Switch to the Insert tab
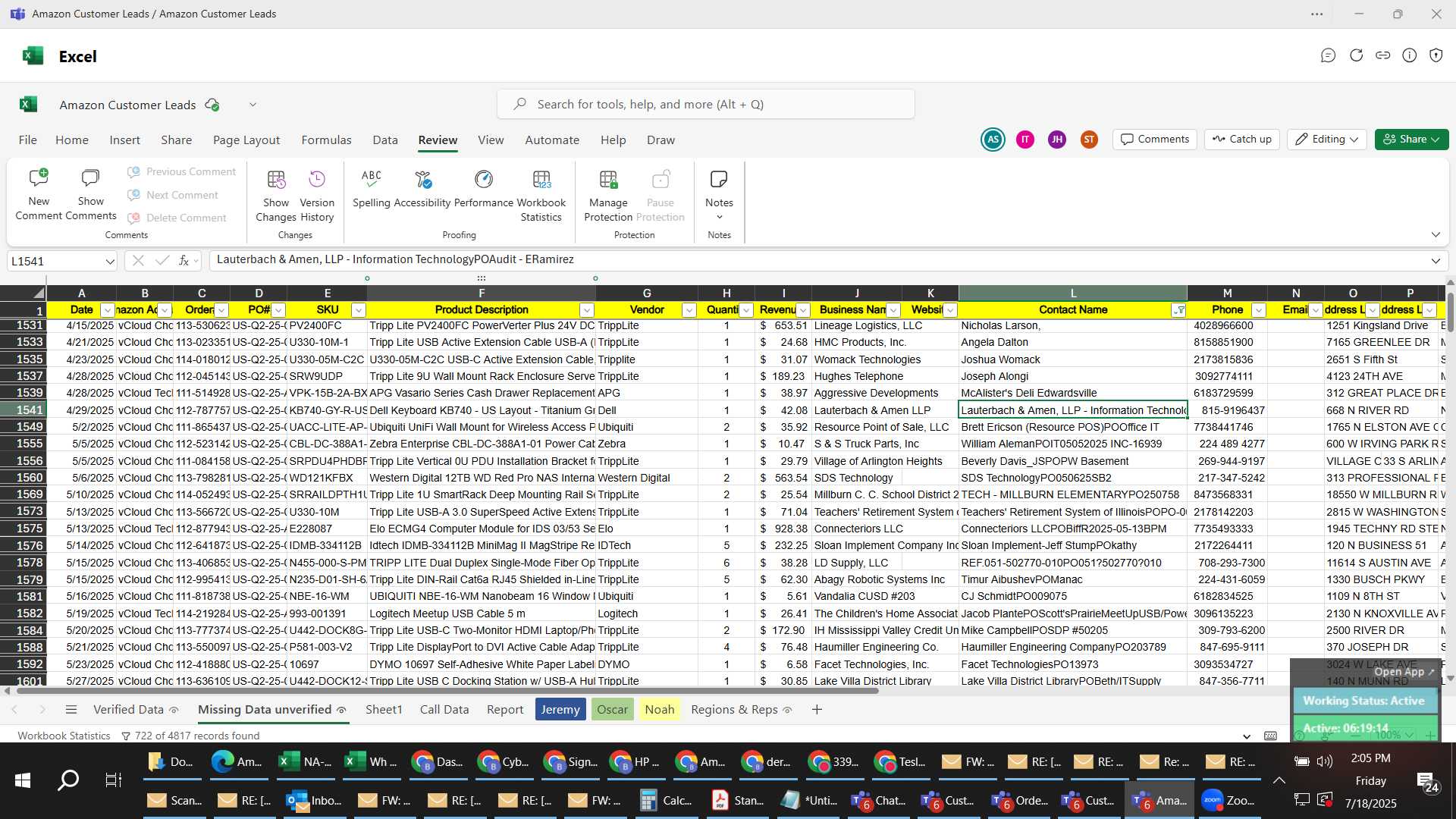This screenshot has width=1456, height=819. pyautogui.click(x=124, y=140)
